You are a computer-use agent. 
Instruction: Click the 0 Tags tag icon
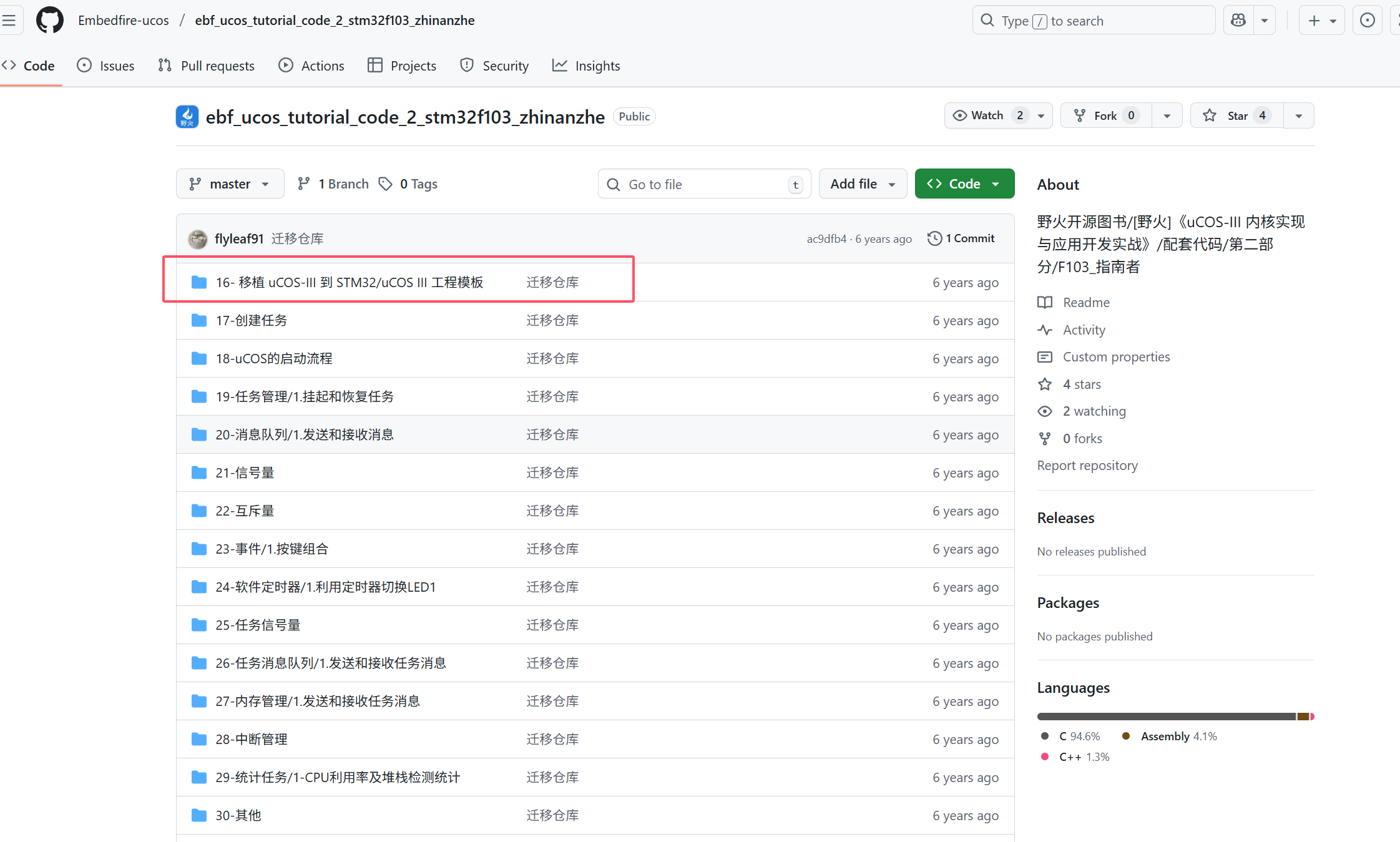point(386,184)
